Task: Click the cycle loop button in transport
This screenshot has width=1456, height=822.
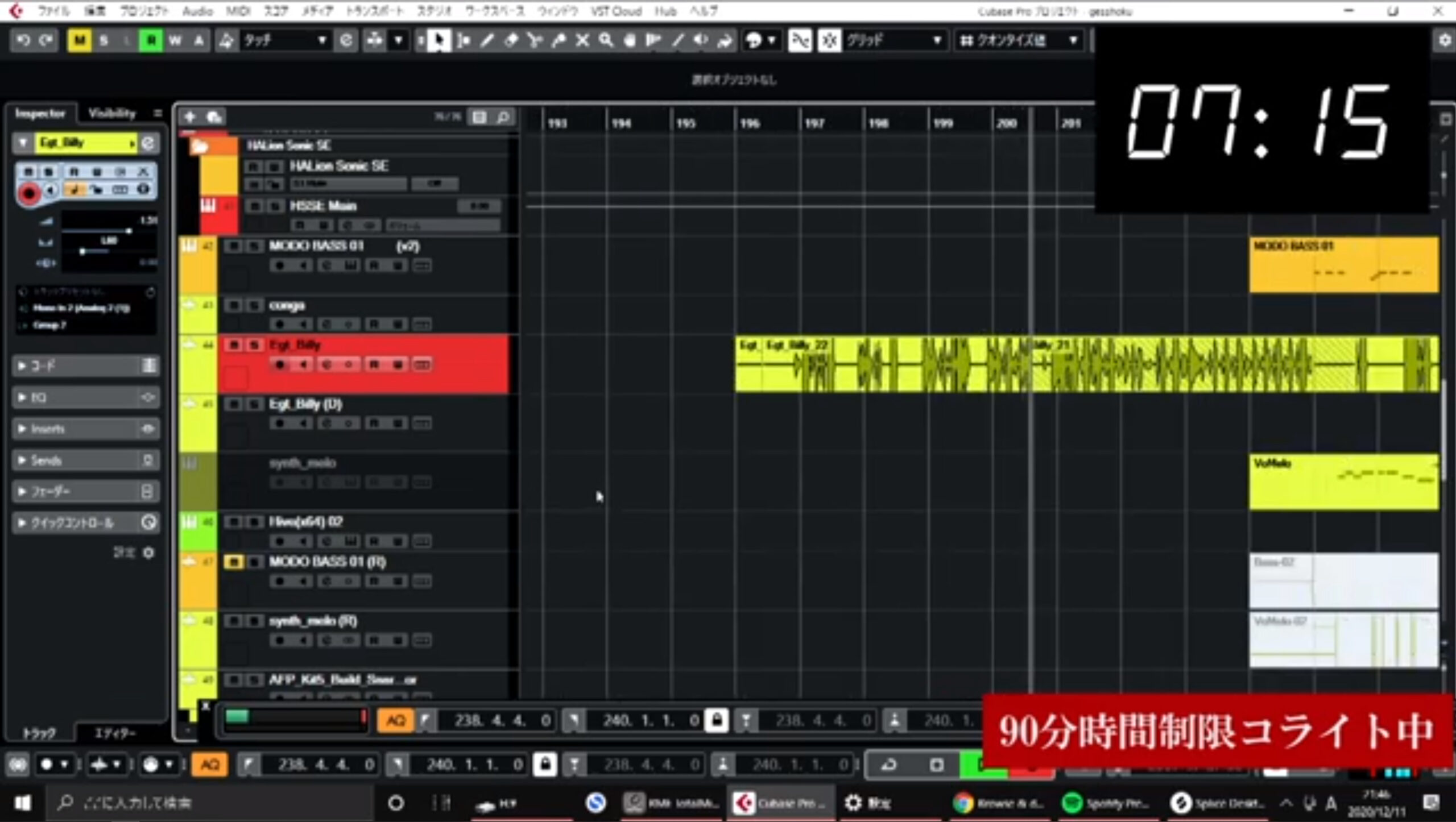Action: [889, 765]
